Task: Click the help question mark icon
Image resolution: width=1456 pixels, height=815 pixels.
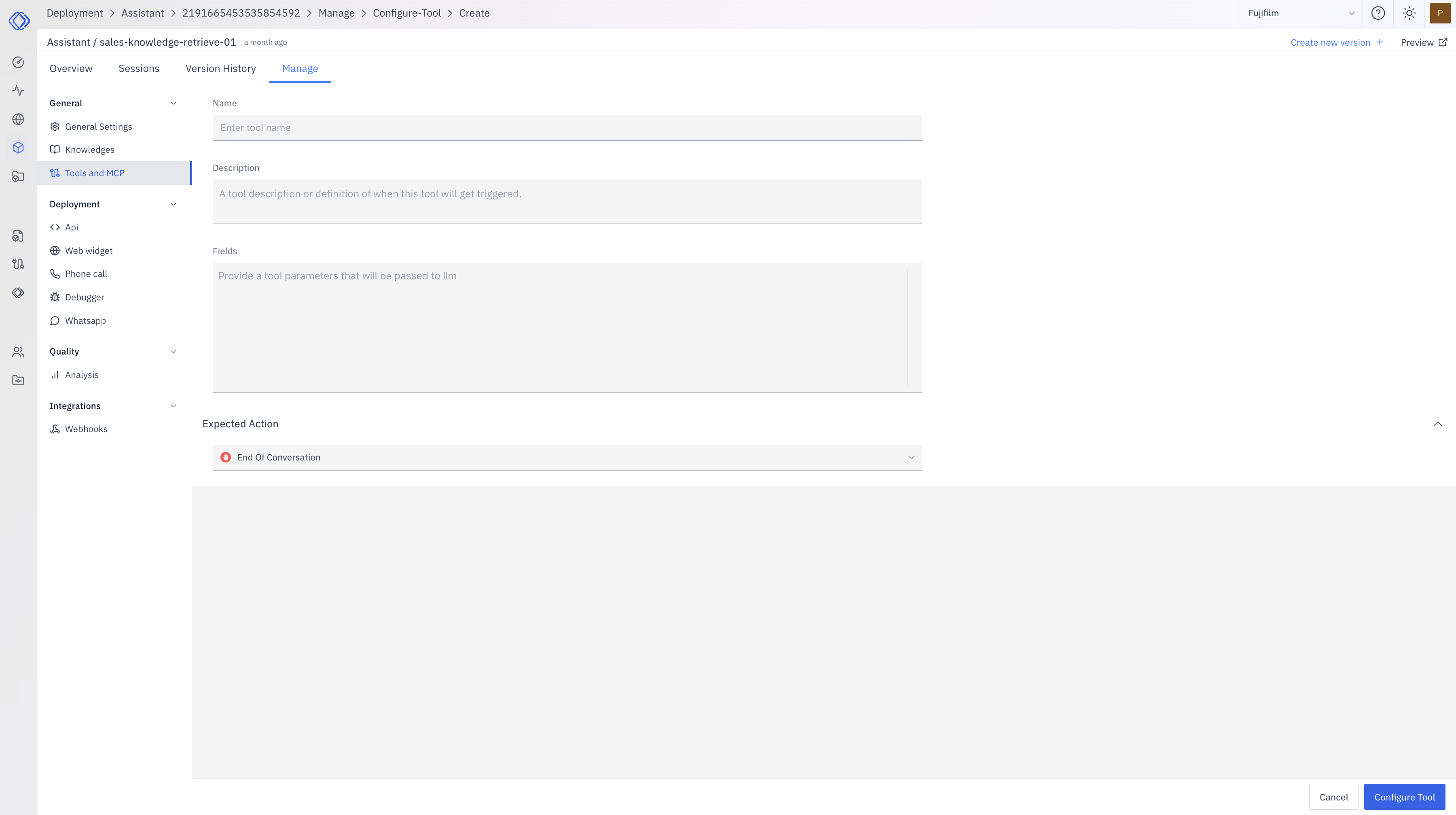Action: click(1378, 13)
